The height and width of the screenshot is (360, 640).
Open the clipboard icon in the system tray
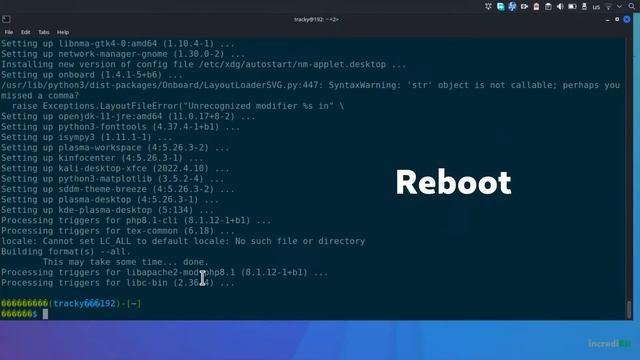548,7
